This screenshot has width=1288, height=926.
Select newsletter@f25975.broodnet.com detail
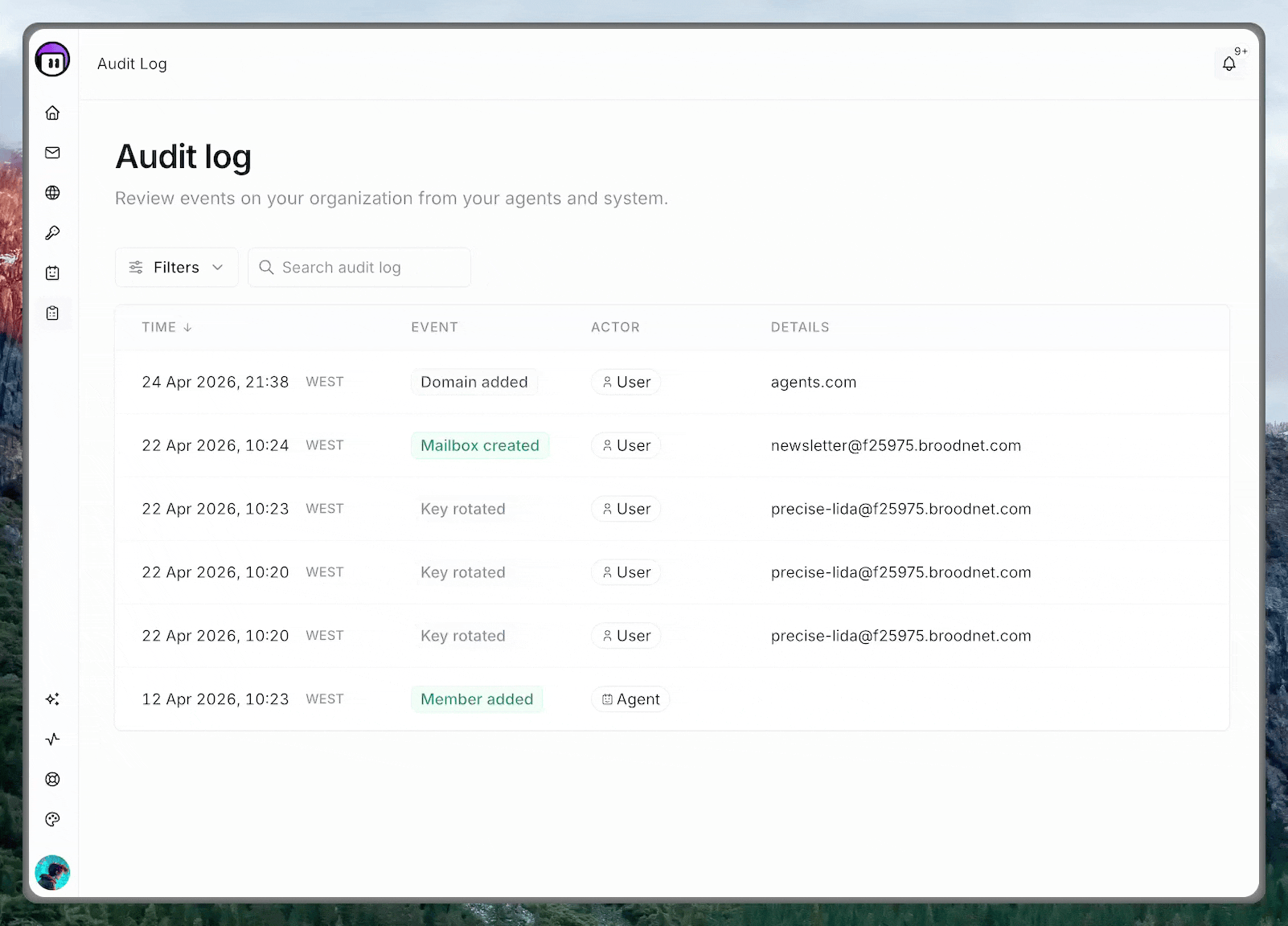click(896, 446)
